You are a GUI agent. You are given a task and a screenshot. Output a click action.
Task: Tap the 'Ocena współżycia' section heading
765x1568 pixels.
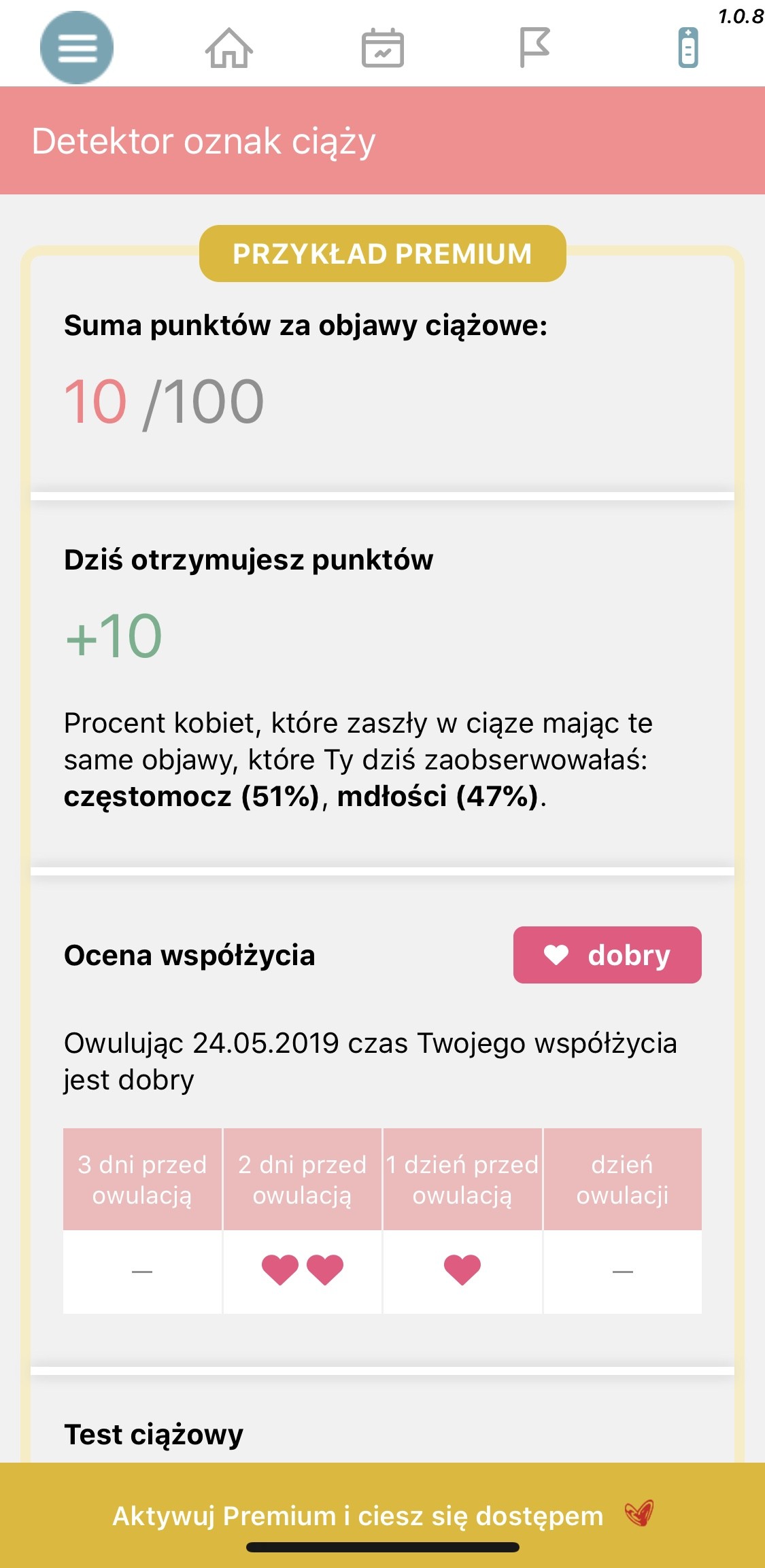(190, 955)
